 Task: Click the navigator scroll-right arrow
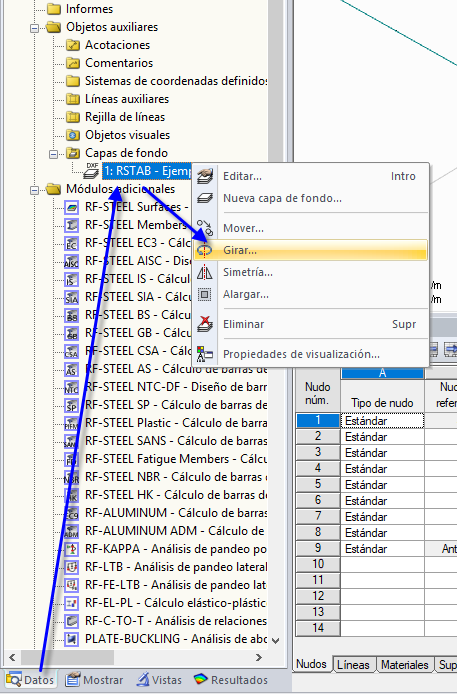pyautogui.click(x=259, y=658)
